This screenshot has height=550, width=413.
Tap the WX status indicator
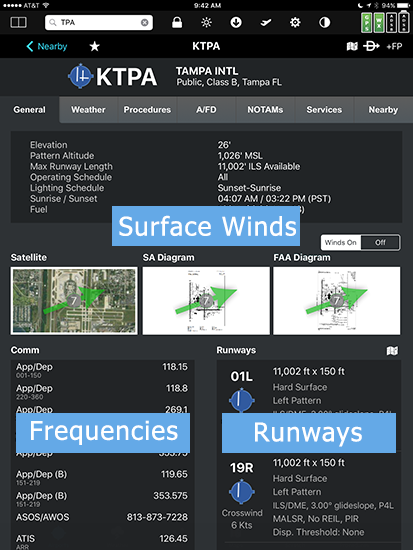pos(379,22)
